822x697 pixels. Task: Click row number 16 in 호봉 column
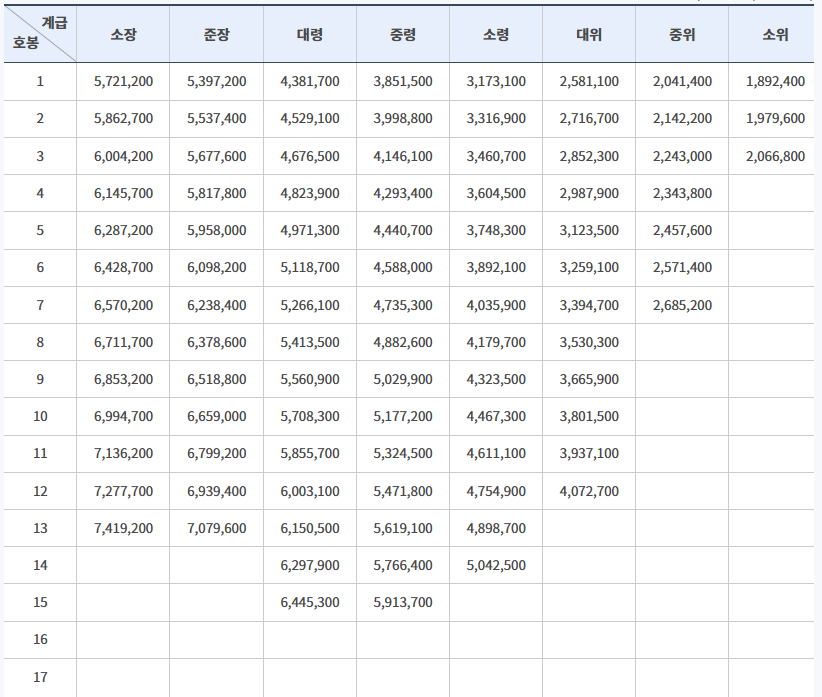point(40,640)
